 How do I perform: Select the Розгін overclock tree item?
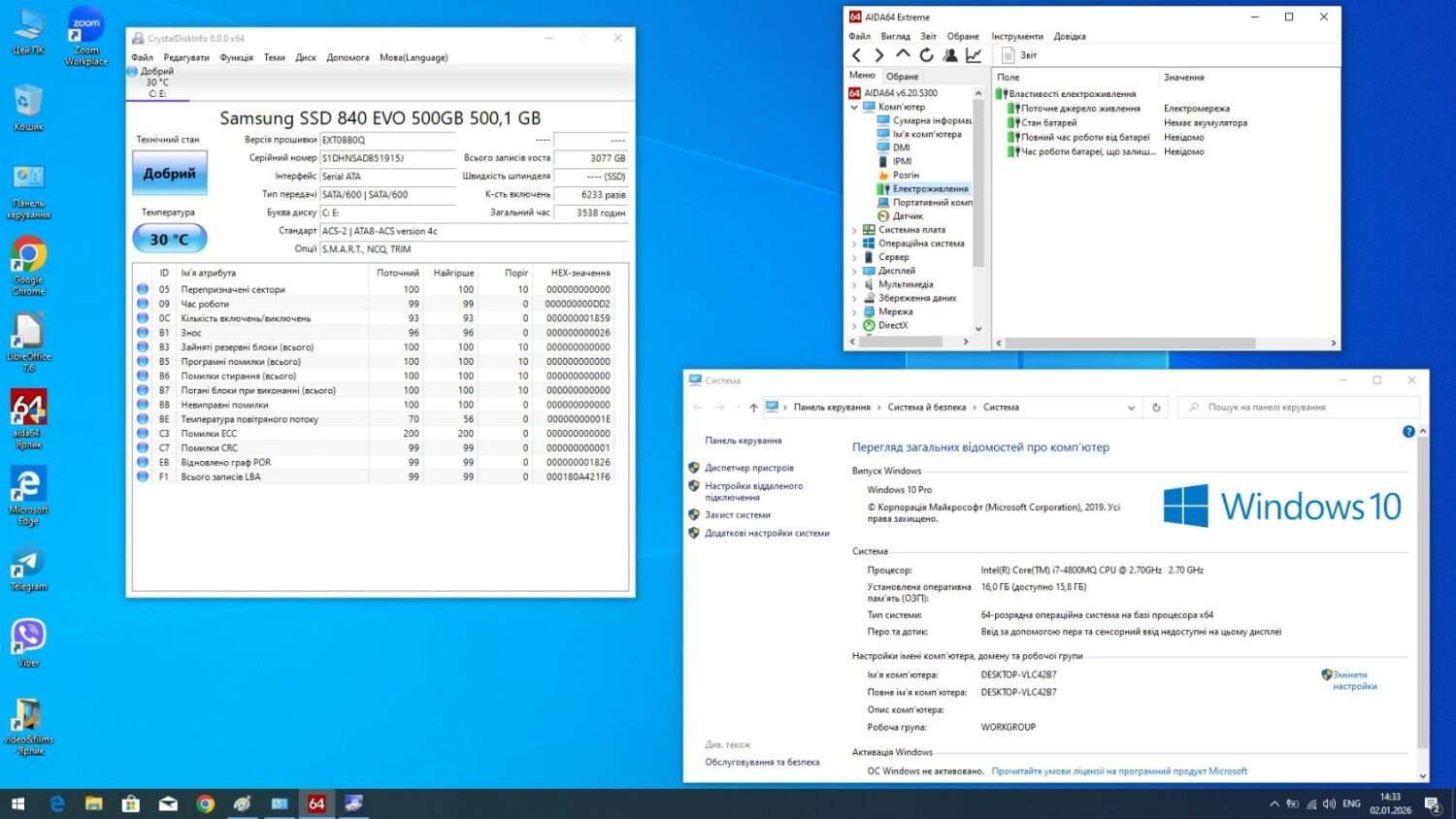click(905, 176)
